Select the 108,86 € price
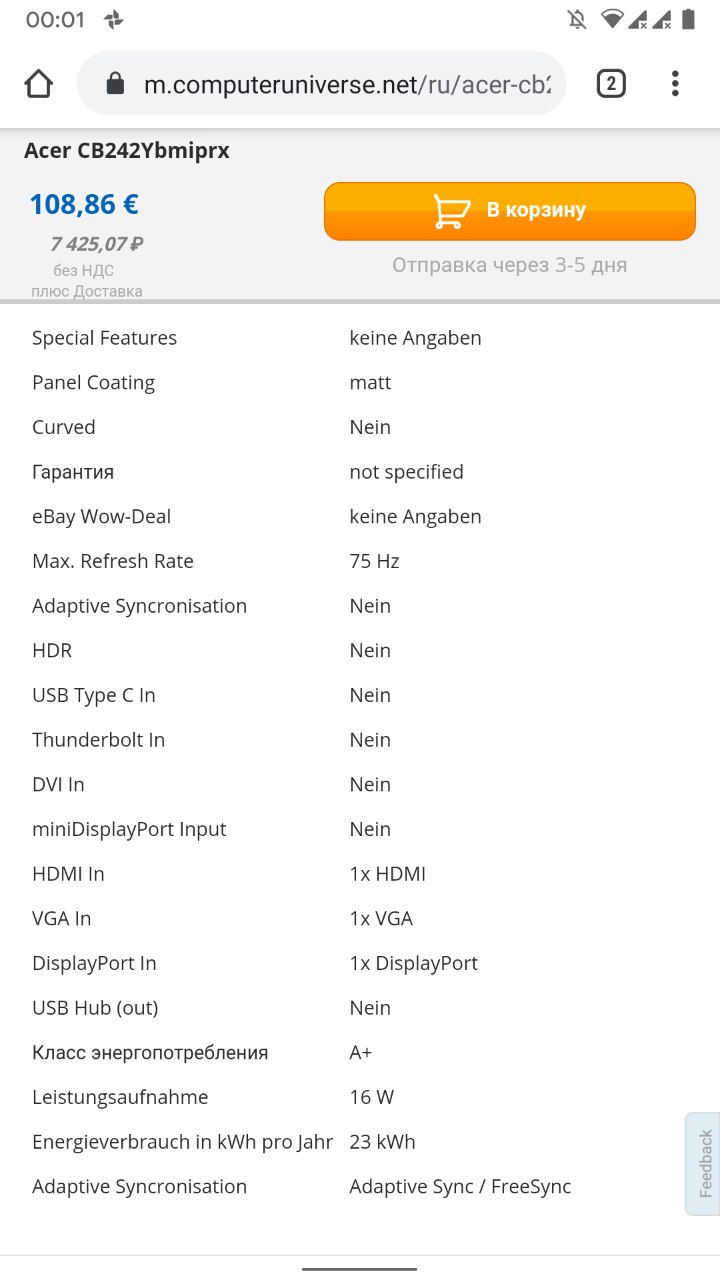This screenshot has width=720, height=1280. (84, 204)
